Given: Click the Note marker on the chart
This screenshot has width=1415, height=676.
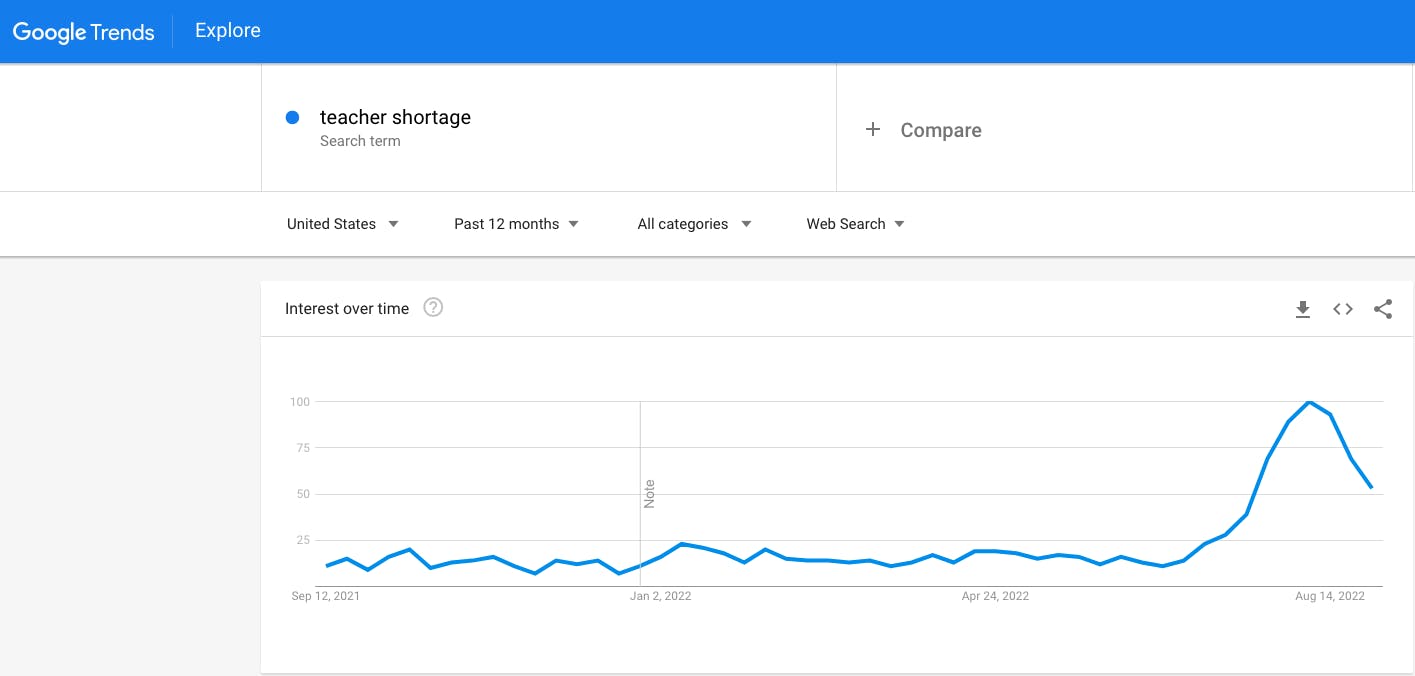Looking at the screenshot, I should pyautogui.click(x=649, y=494).
